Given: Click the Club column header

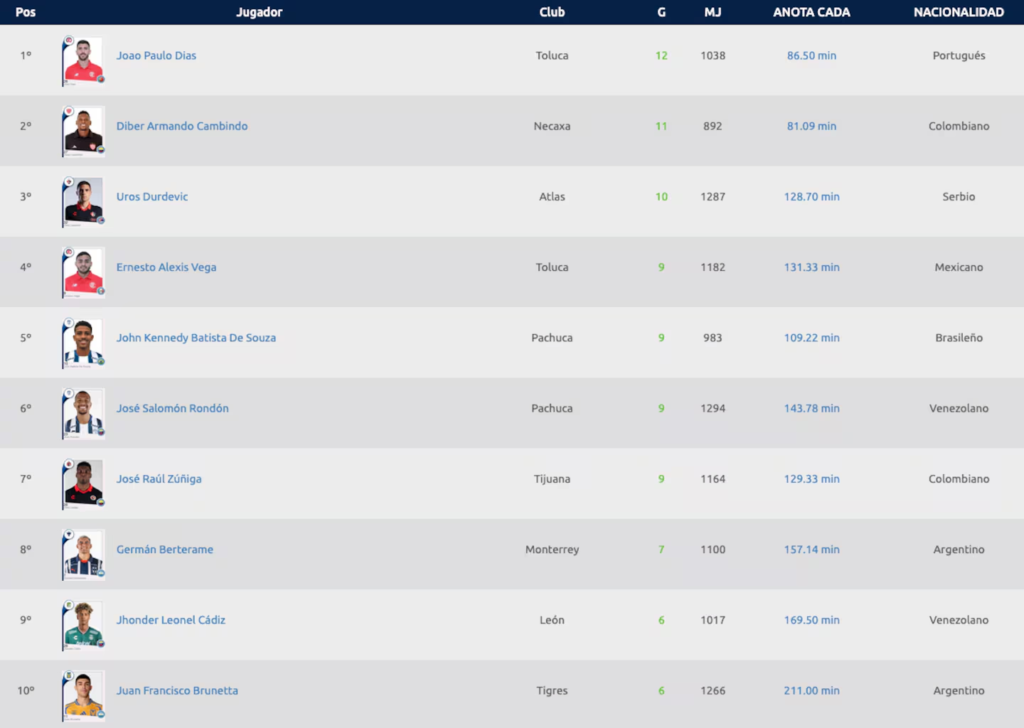Looking at the screenshot, I should [x=552, y=12].
